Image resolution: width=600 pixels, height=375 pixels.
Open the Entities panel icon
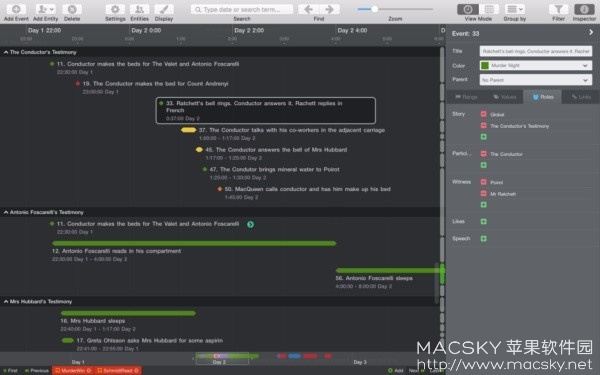(140, 9)
